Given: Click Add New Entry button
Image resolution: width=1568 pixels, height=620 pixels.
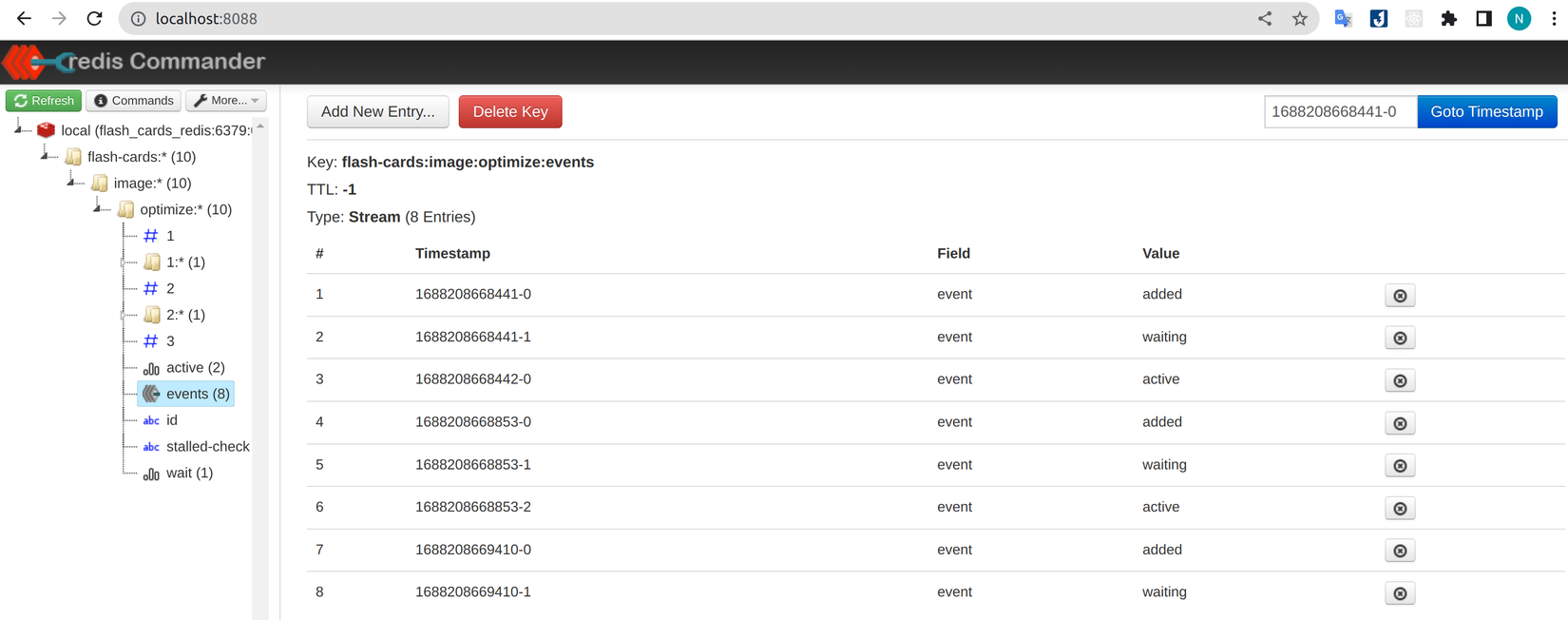Looking at the screenshot, I should 378,112.
